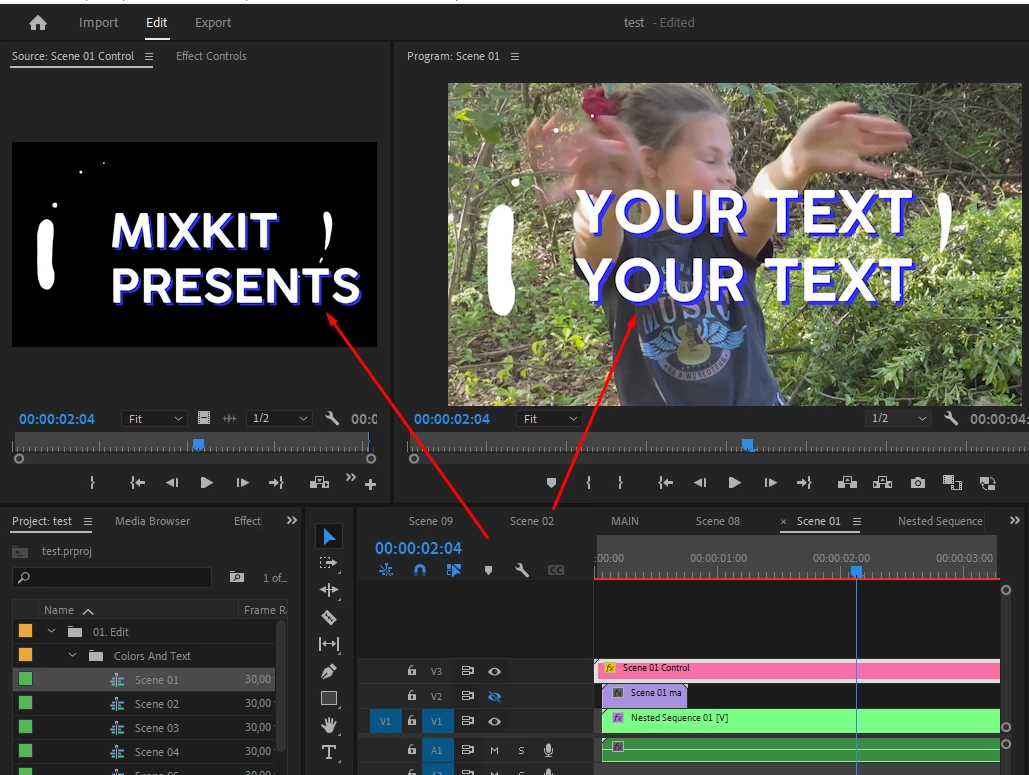
Task: Click Insert button in Source monitor
Action: [x=319, y=483]
